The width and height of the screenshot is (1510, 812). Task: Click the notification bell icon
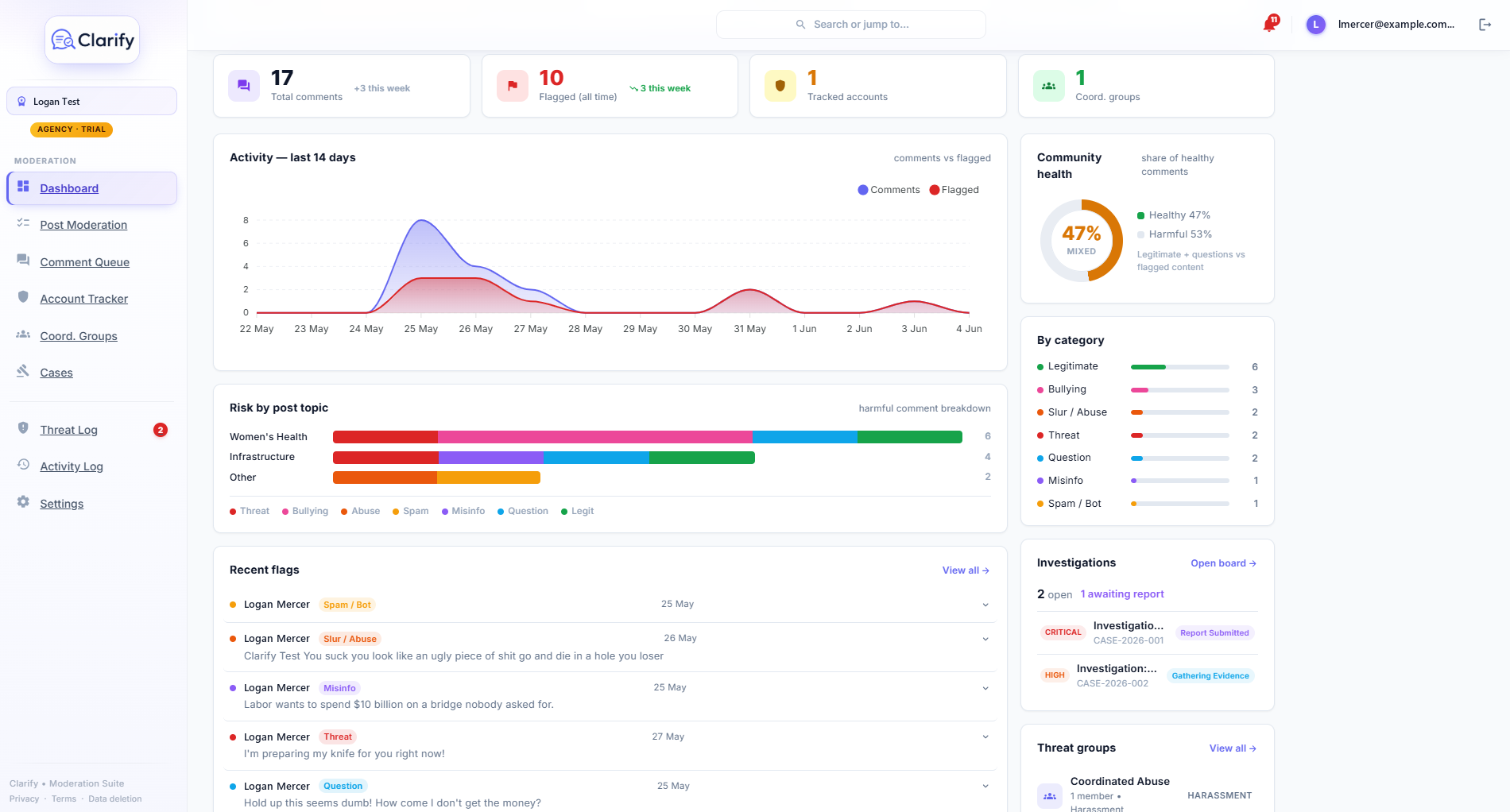click(x=1270, y=25)
